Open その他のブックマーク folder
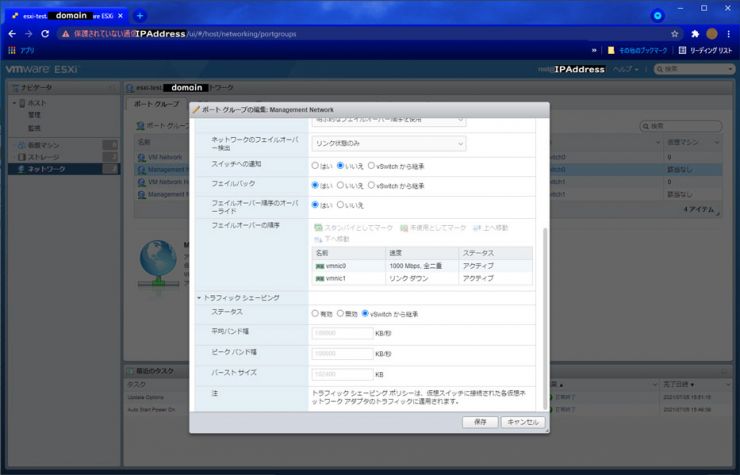The width and height of the screenshot is (740, 475). click(x=638, y=50)
